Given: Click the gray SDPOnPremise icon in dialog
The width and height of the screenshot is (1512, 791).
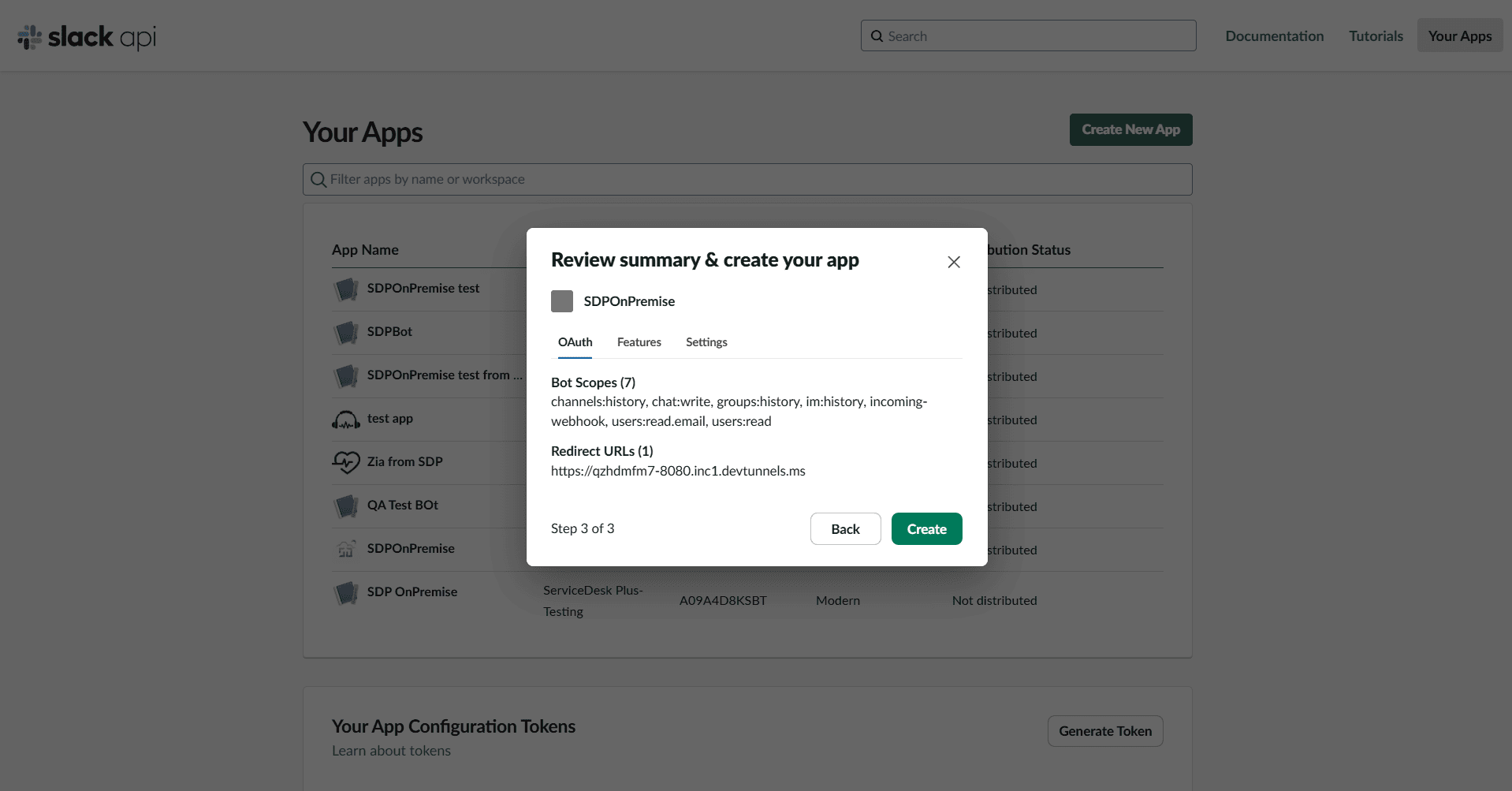Looking at the screenshot, I should point(562,301).
